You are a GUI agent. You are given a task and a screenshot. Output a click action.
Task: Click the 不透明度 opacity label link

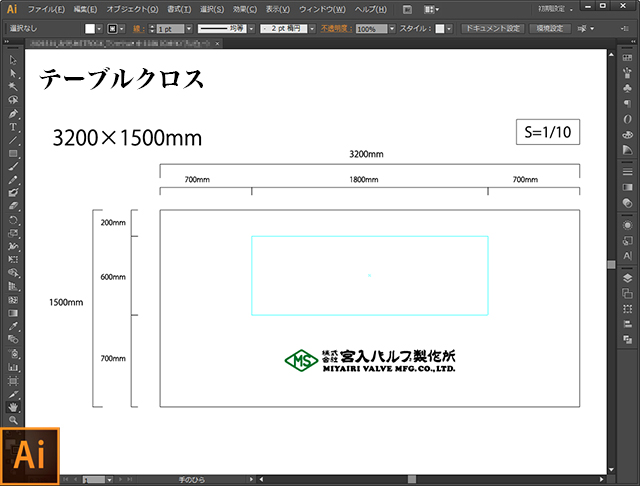pyautogui.click(x=336, y=29)
